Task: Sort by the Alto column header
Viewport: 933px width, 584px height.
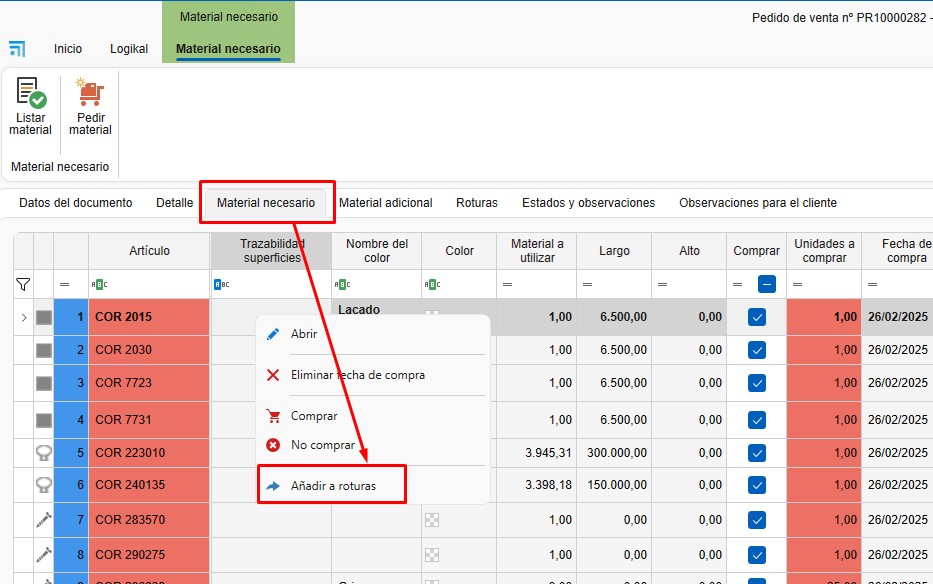Action: pyautogui.click(x=689, y=251)
